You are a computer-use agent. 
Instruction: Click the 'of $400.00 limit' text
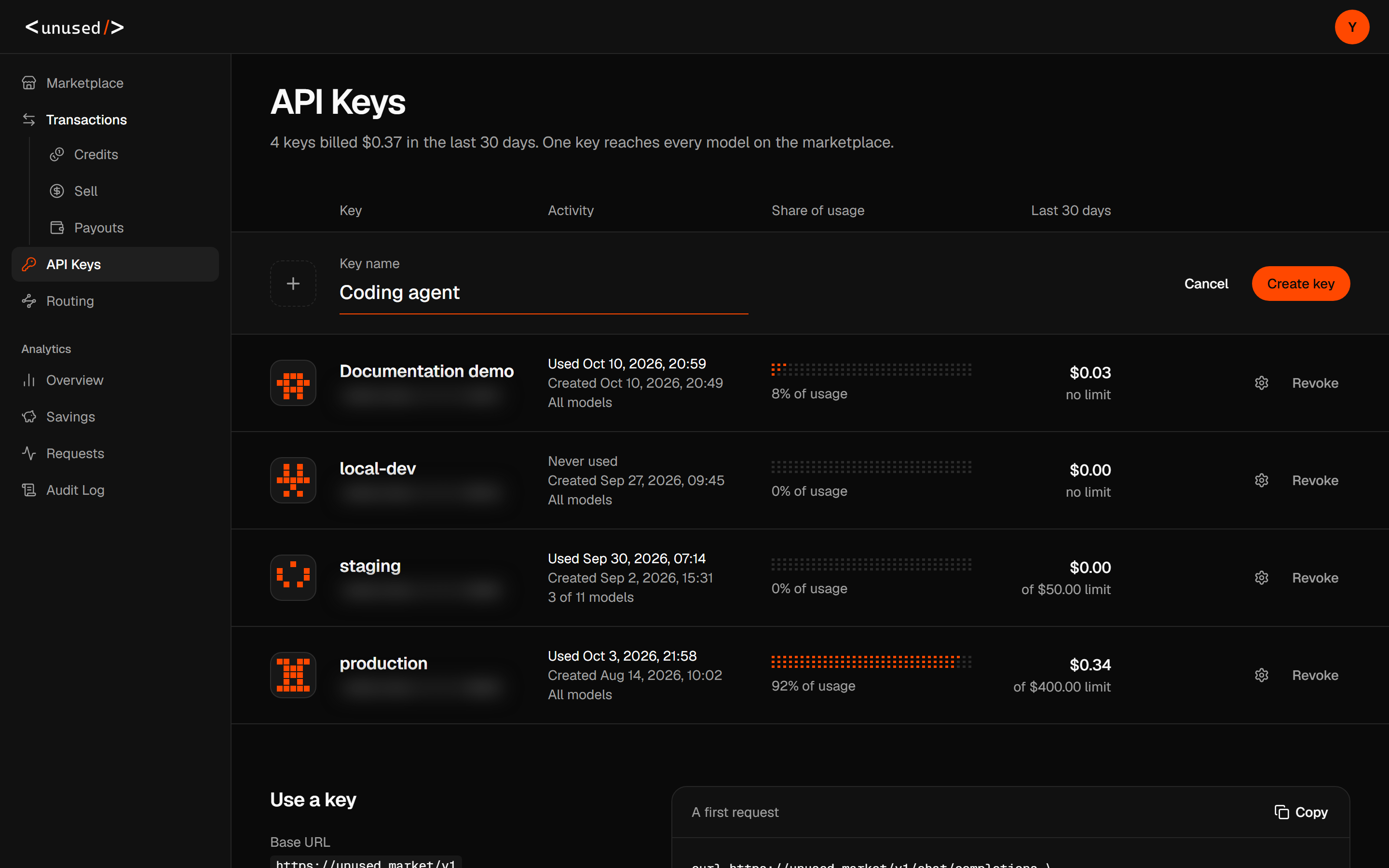[x=1062, y=687]
